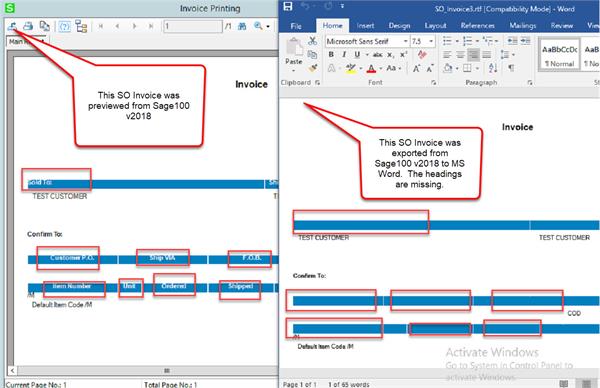
Task: Toggle superscript formatting in Word
Action: [x=403, y=55]
